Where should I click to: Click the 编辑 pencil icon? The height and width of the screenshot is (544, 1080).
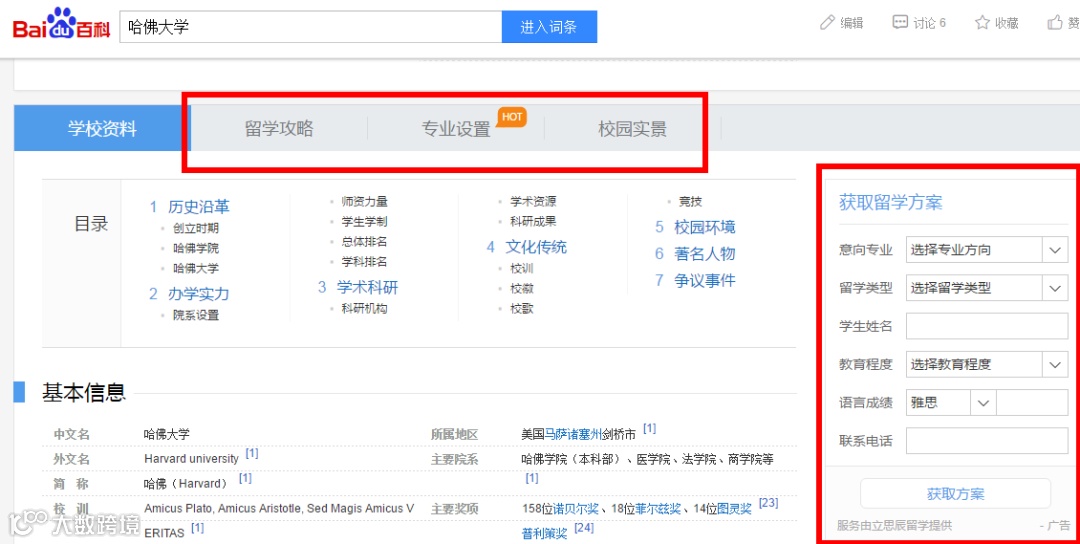pyautogui.click(x=828, y=23)
